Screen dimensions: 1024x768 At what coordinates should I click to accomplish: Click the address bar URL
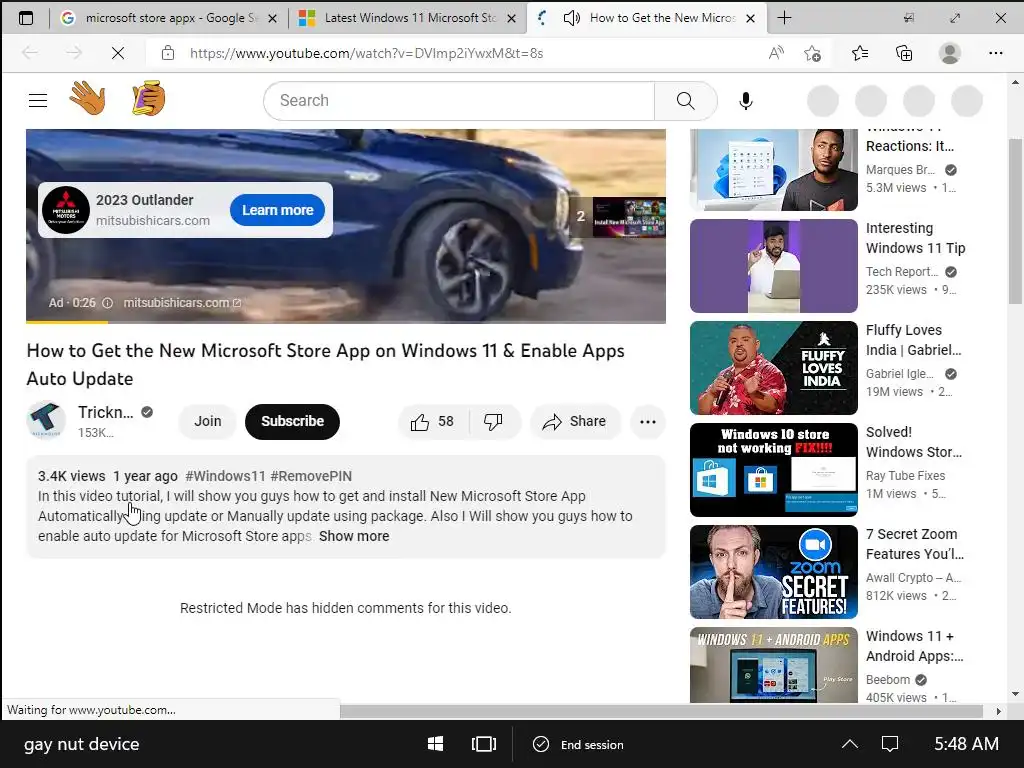tap(366, 54)
